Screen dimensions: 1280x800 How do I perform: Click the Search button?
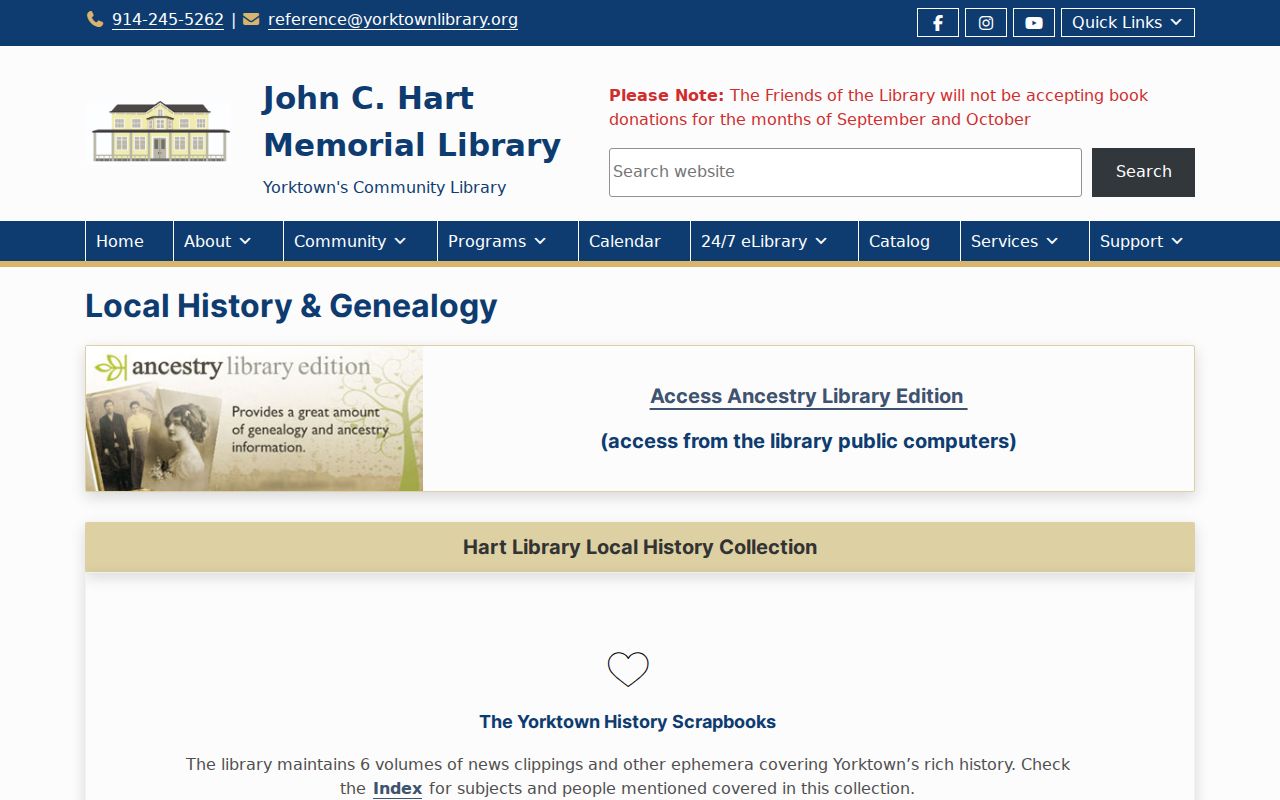(1143, 172)
